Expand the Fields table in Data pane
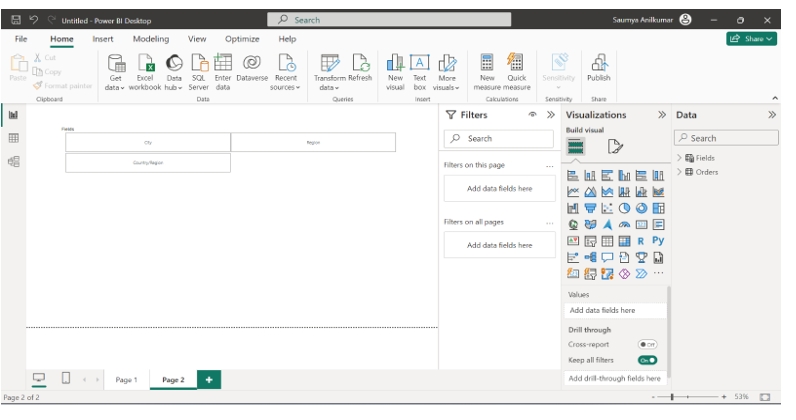Viewport: 796px width, 420px height. click(x=679, y=158)
